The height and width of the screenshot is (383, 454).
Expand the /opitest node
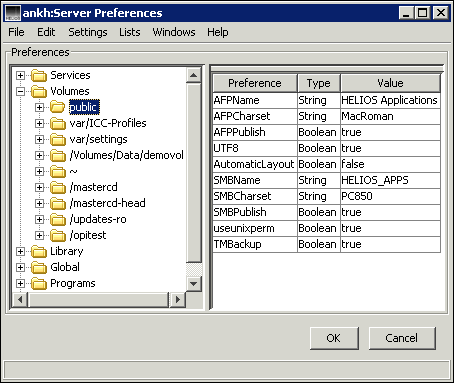pyautogui.click(x=39, y=235)
